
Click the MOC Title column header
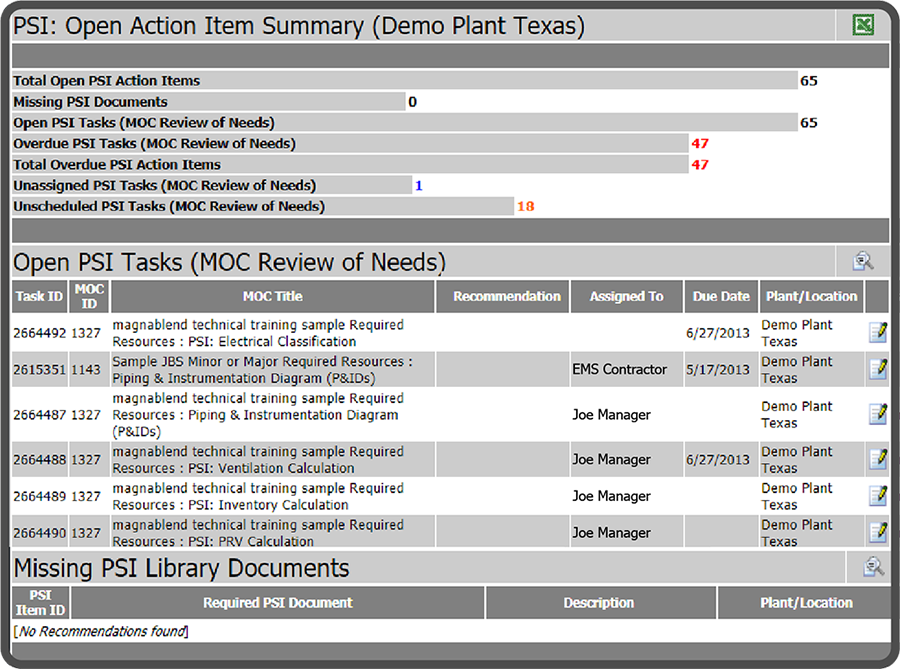coord(272,295)
